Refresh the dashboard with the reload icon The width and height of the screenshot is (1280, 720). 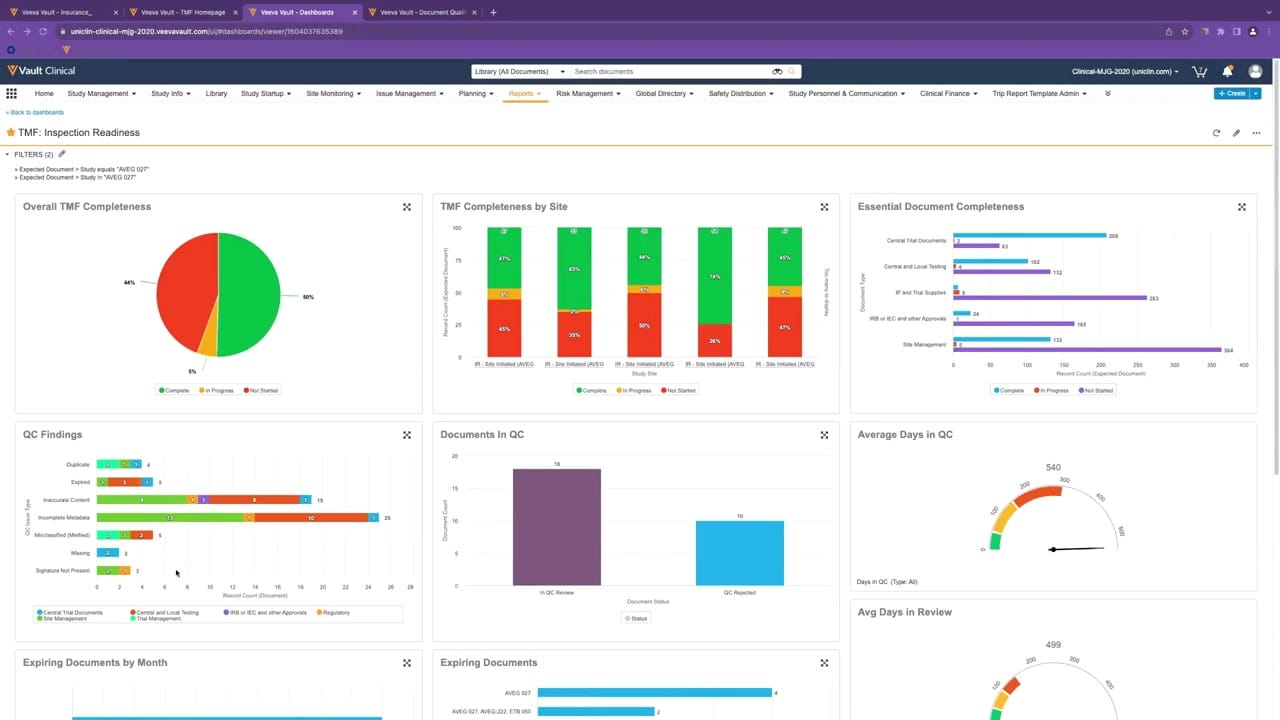[x=1216, y=133]
